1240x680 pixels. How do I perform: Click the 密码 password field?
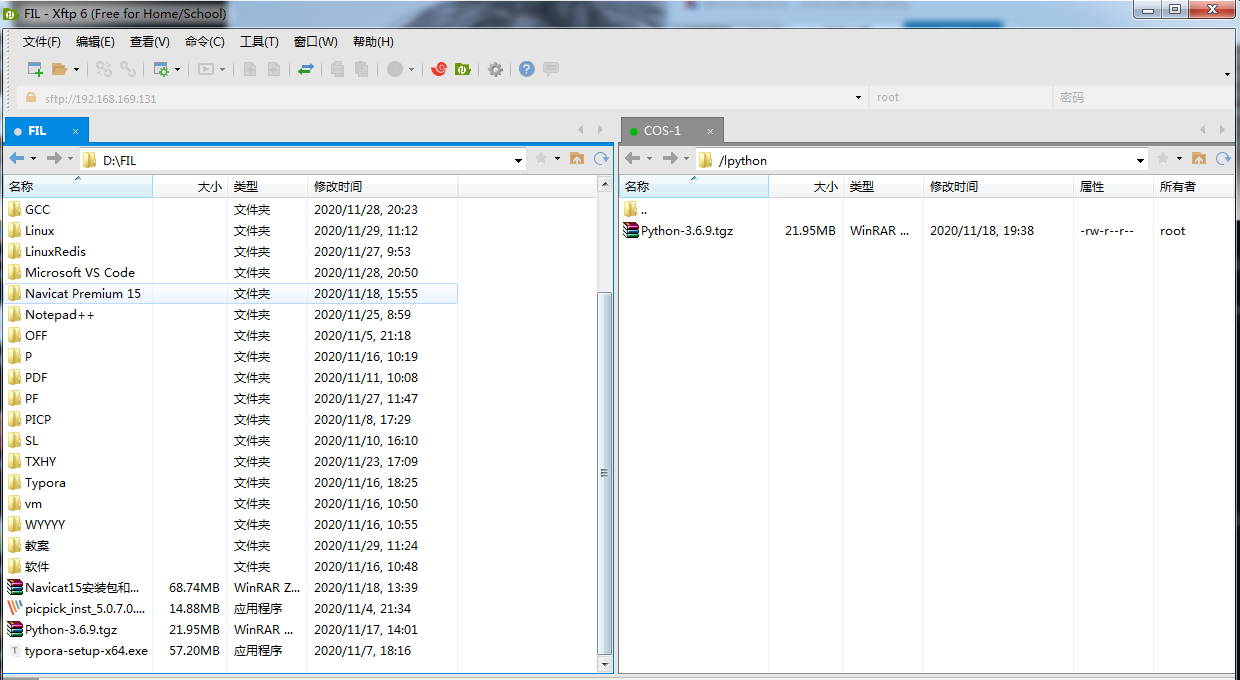click(x=1144, y=98)
